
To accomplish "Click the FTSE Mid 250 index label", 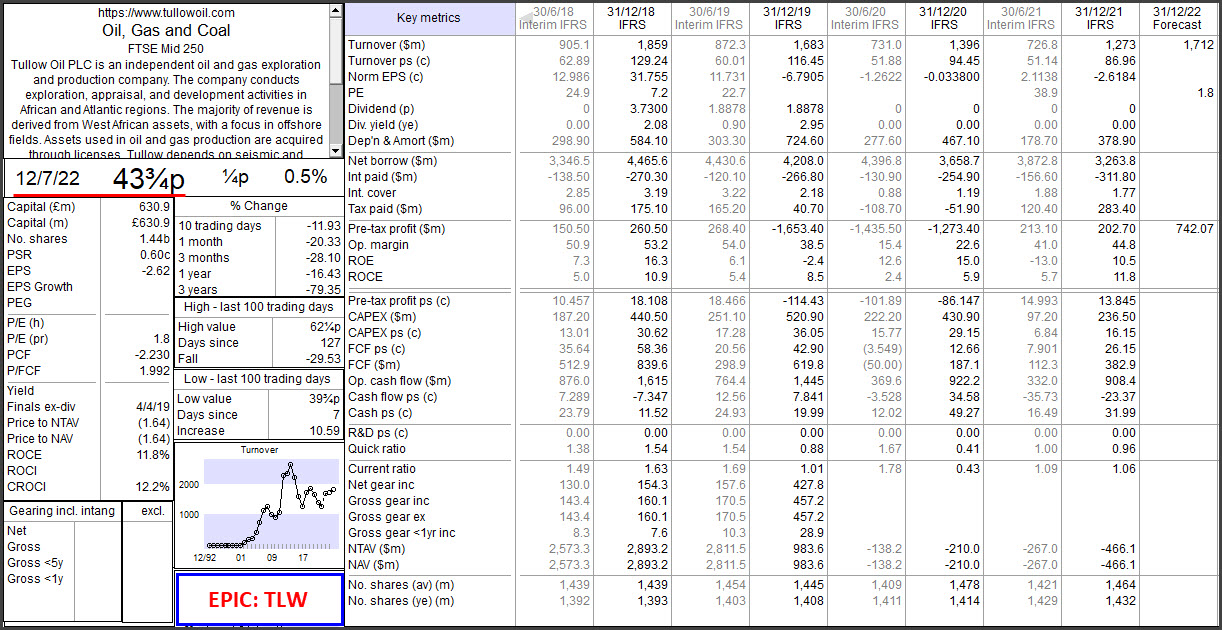I will (x=166, y=48).
